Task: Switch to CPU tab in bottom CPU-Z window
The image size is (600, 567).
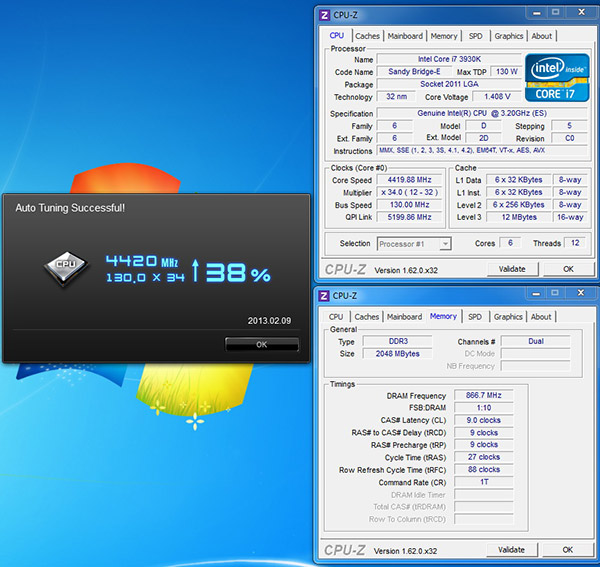Action: click(x=336, y=317)
